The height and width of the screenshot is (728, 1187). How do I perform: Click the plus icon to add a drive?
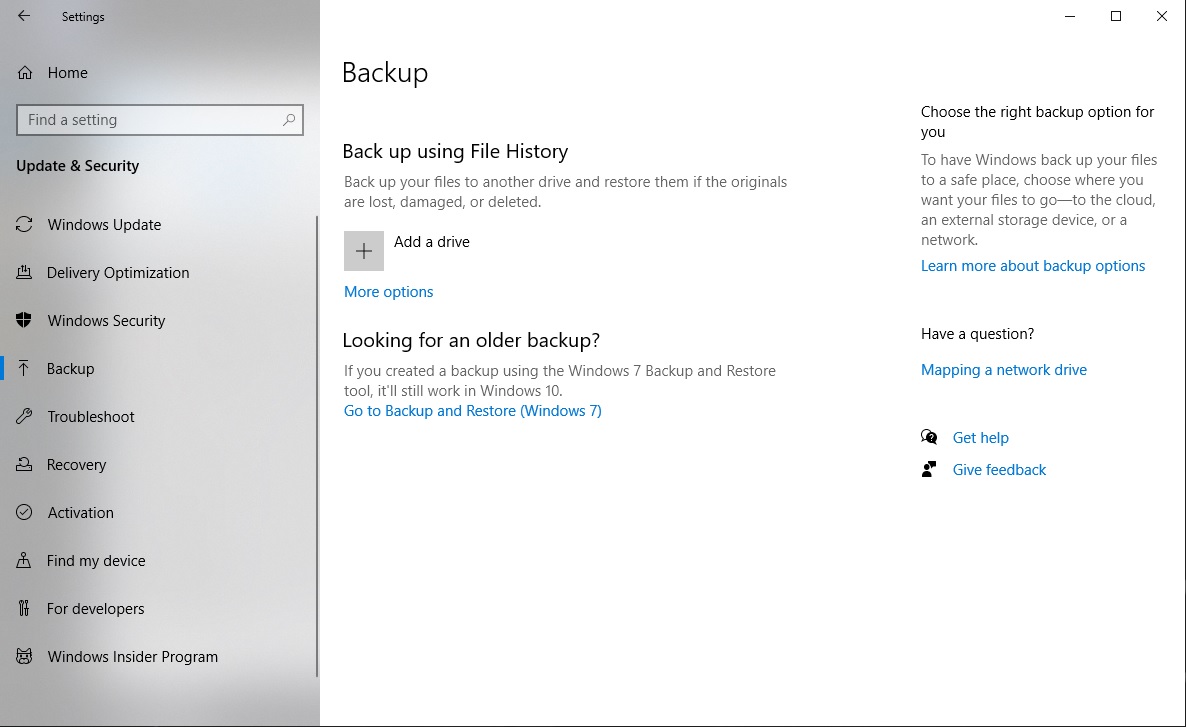pos(364,251)
